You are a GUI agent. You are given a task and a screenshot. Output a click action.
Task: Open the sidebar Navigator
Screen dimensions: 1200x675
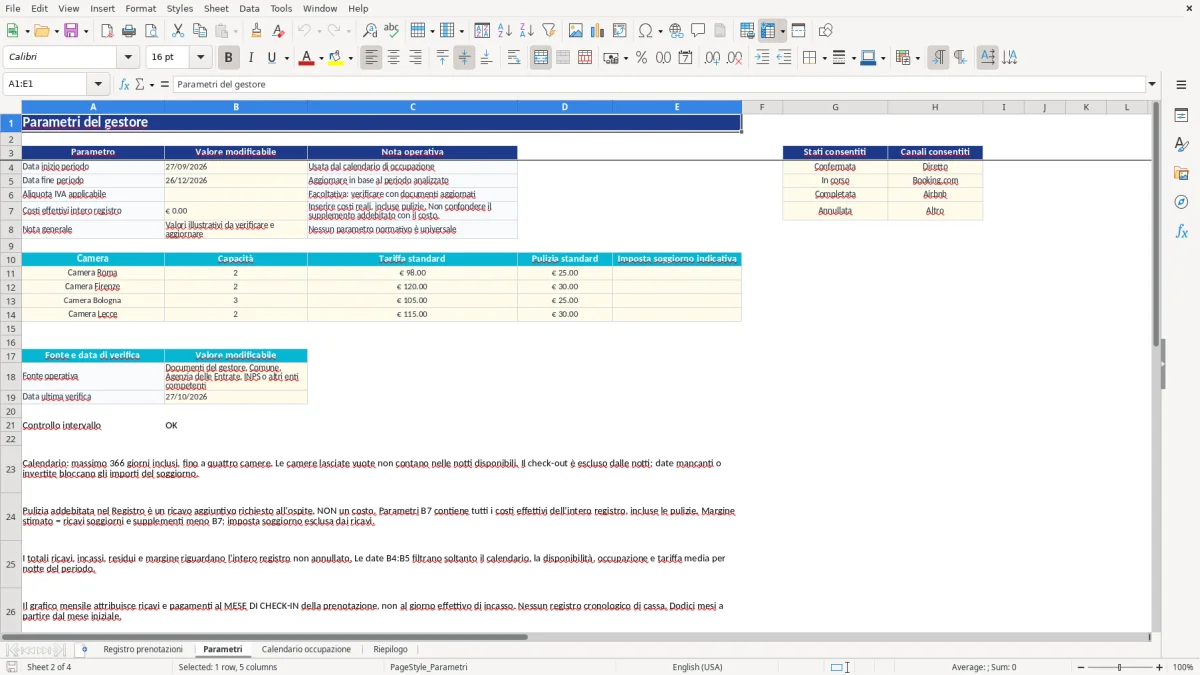click(1181, 202)
